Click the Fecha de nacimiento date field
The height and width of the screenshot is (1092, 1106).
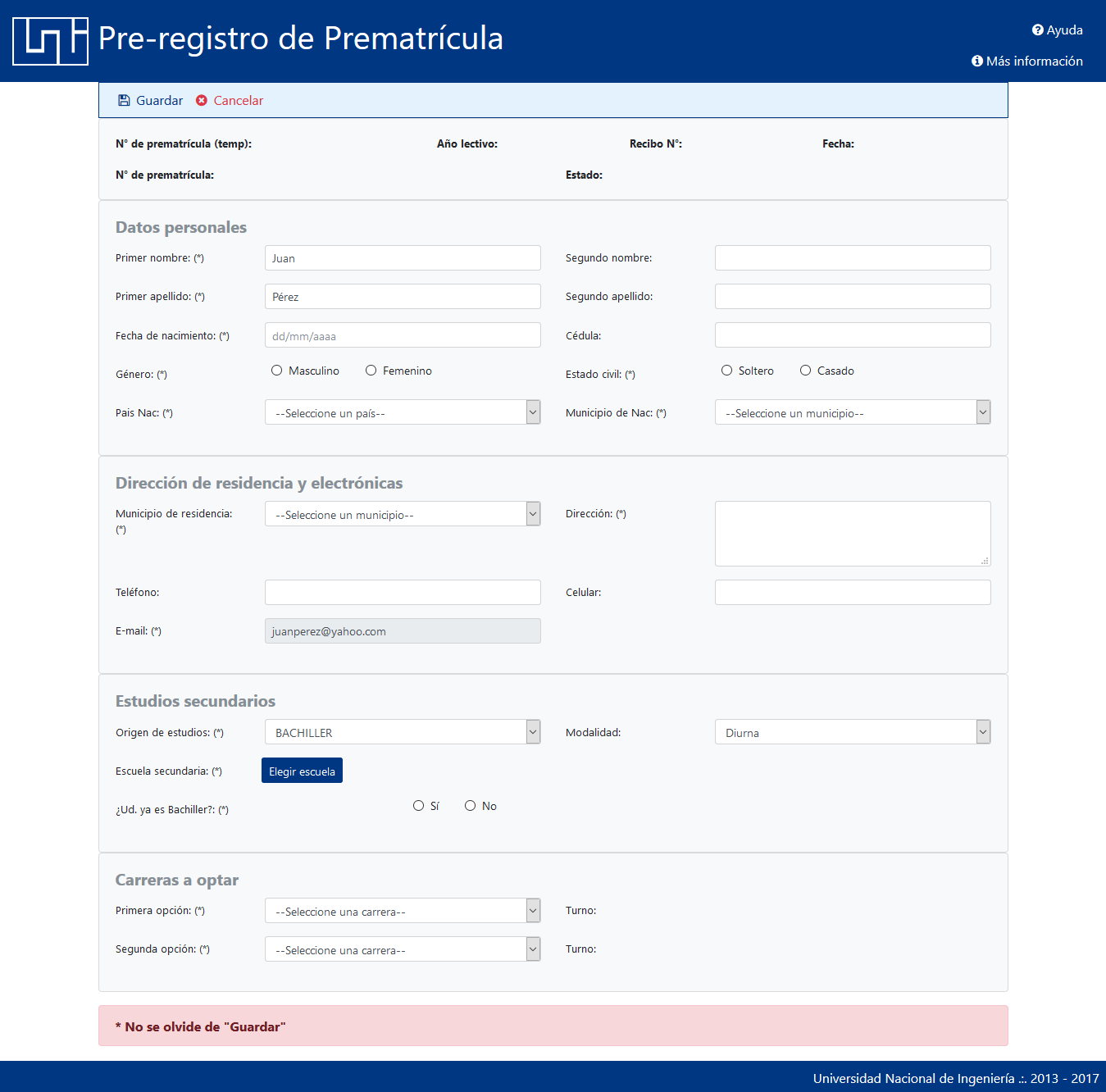pos(403,335)
